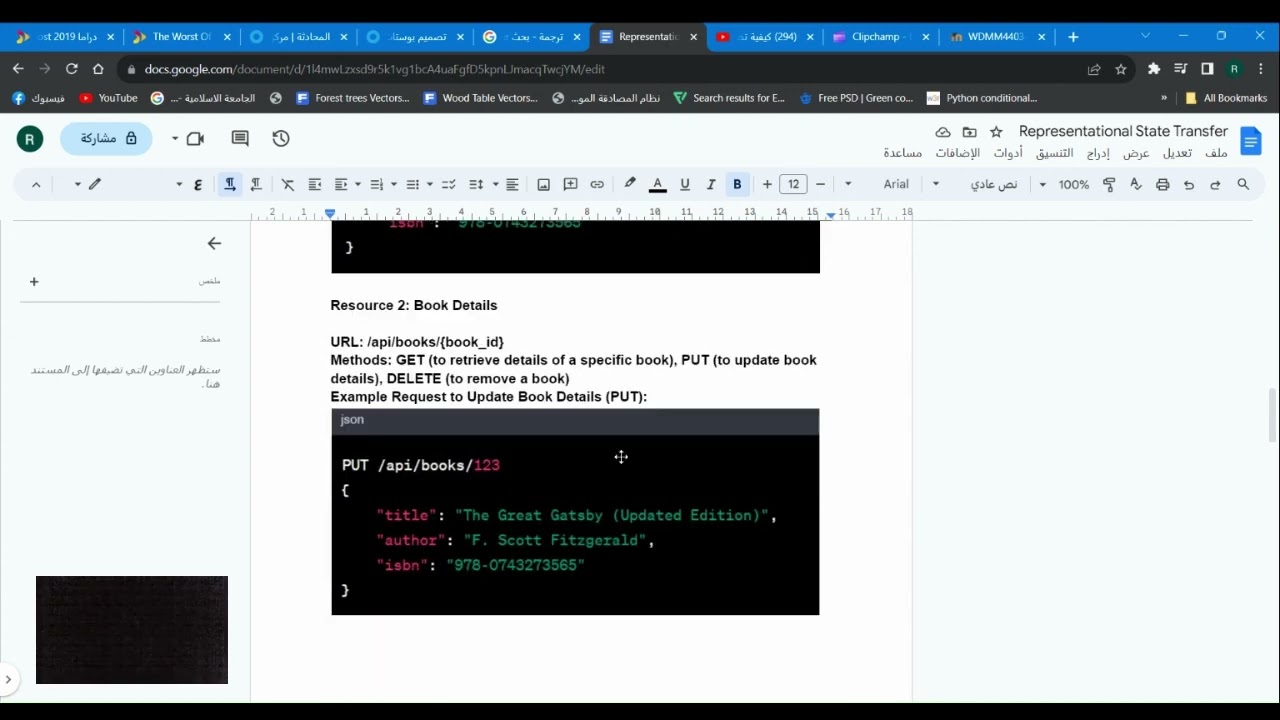Click the مشاركة share button

(106, 139)
